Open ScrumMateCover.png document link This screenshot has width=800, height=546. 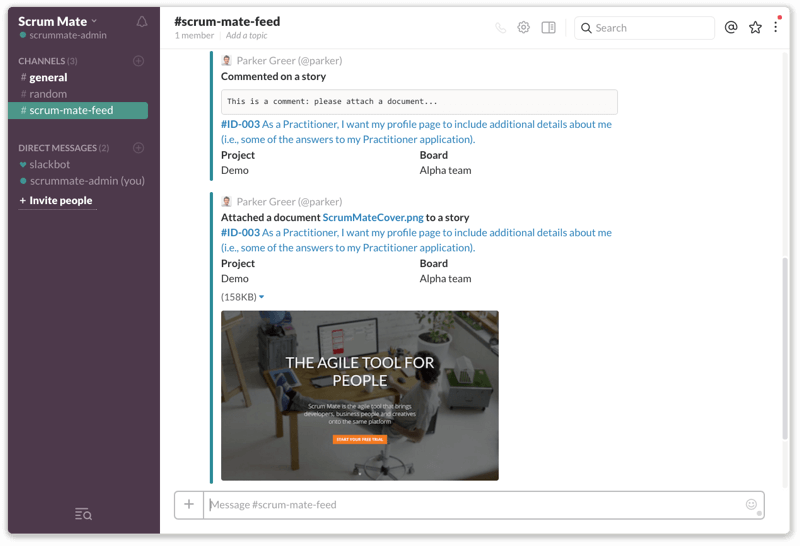373,217
